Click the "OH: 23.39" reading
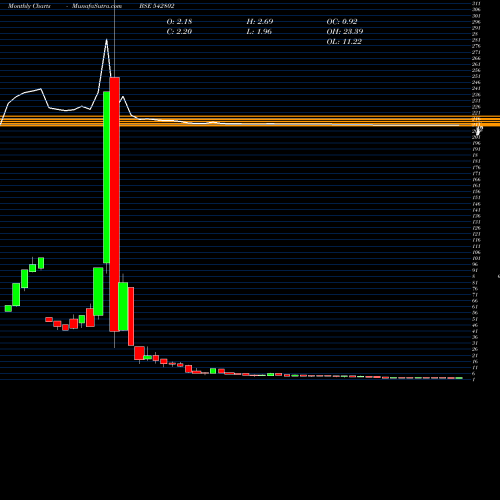Viewport: 500px width, 500px height. click(x=345, y=32)
